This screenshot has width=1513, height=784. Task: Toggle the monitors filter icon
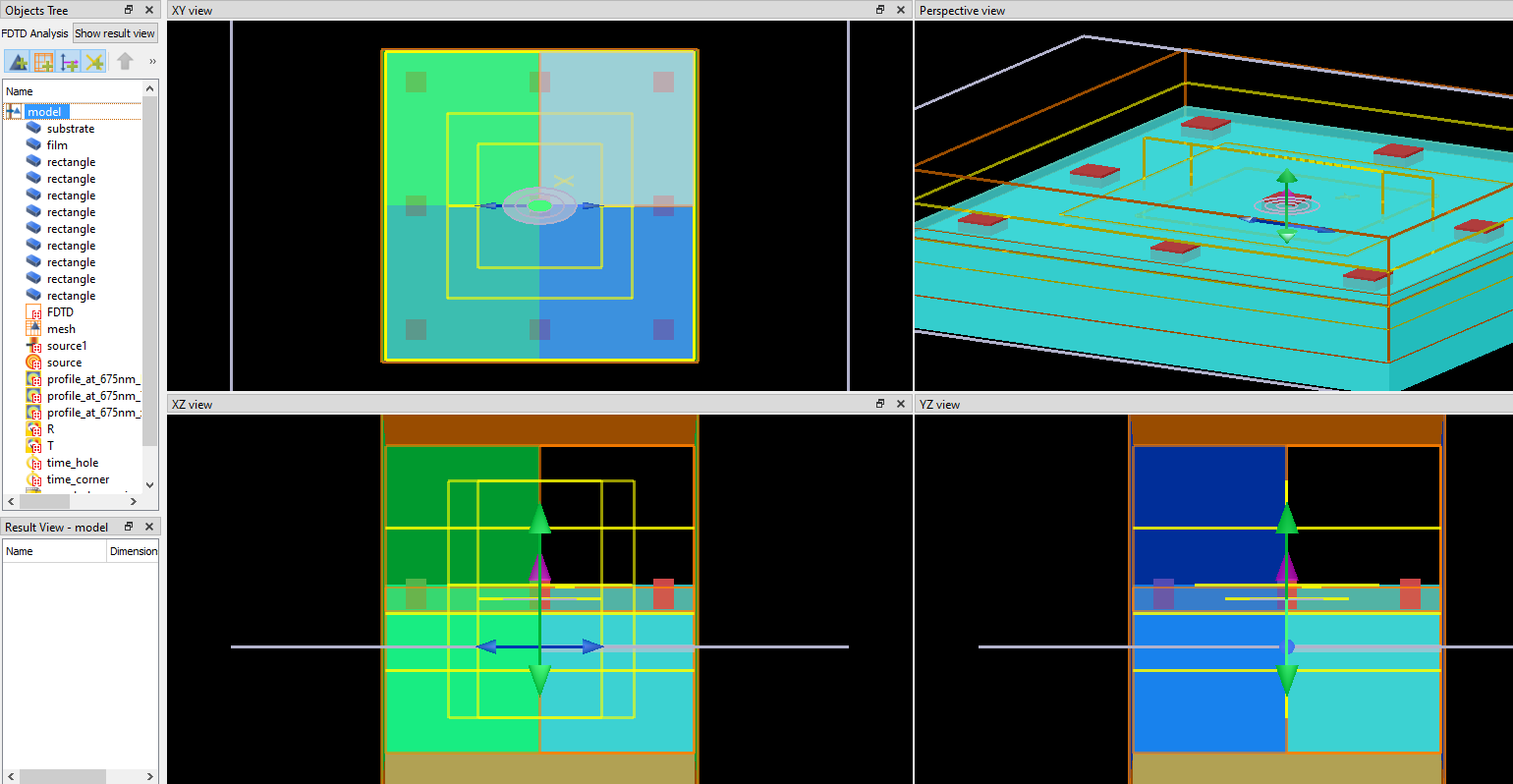tap(94, 62)
